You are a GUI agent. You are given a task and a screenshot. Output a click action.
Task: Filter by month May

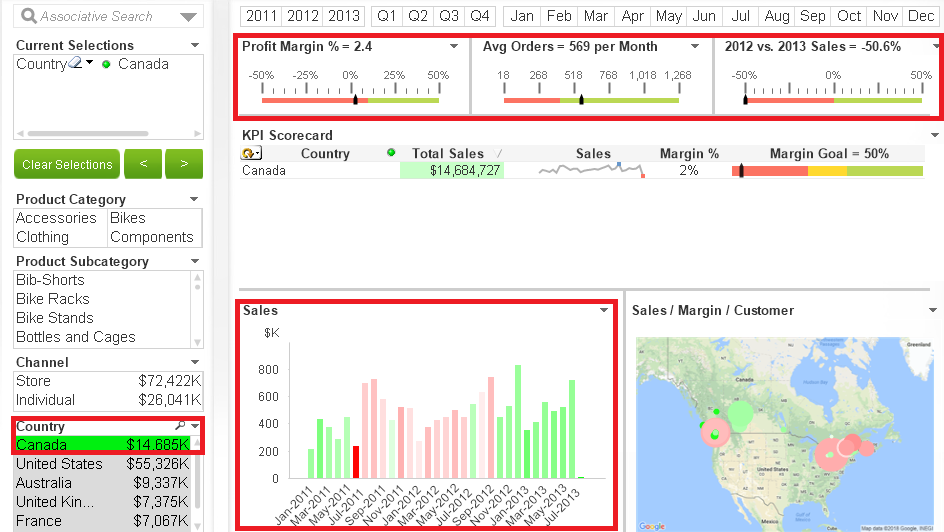(668, 16)
